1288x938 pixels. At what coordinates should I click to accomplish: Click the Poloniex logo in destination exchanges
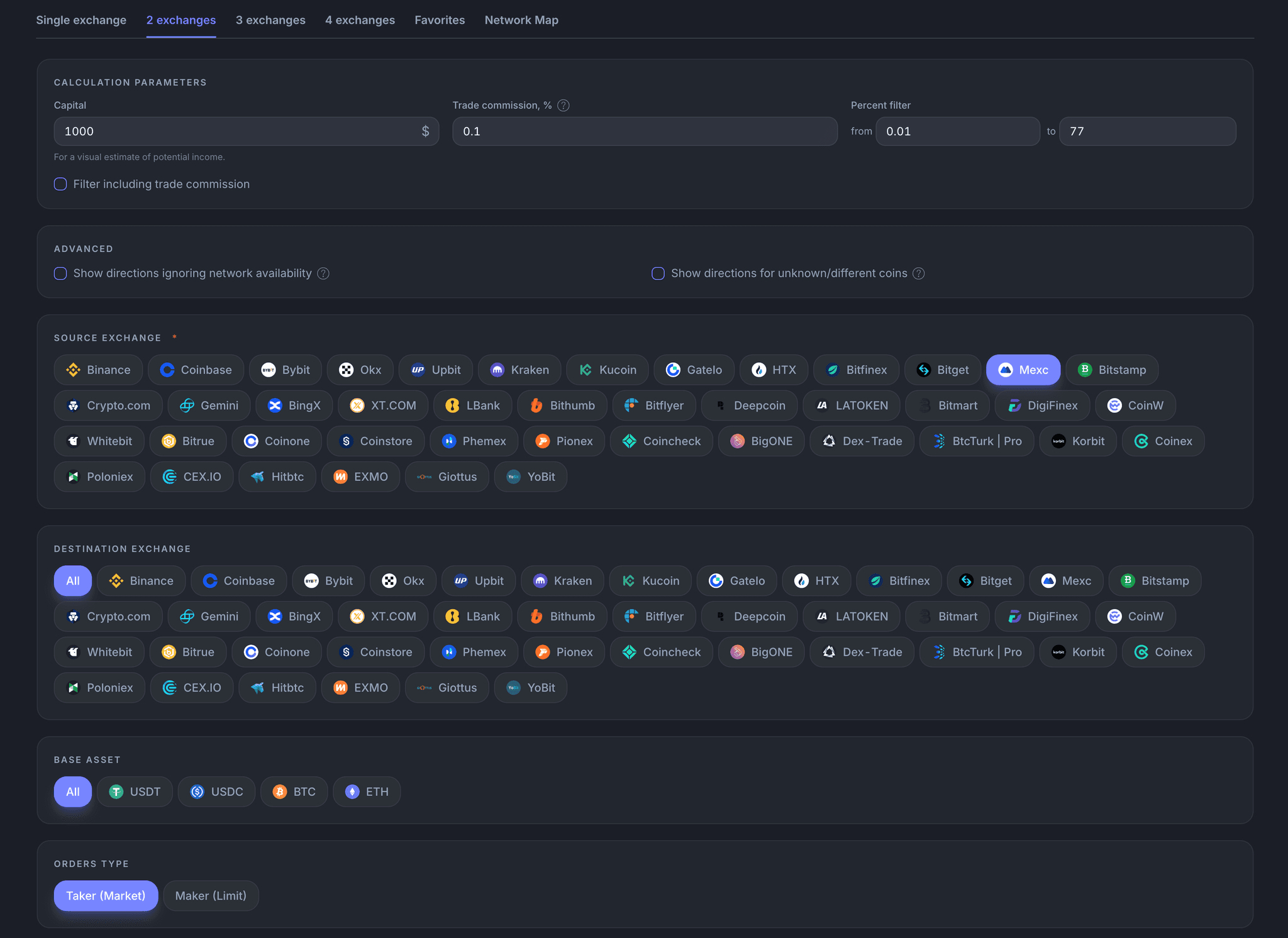tap(74, 688)
